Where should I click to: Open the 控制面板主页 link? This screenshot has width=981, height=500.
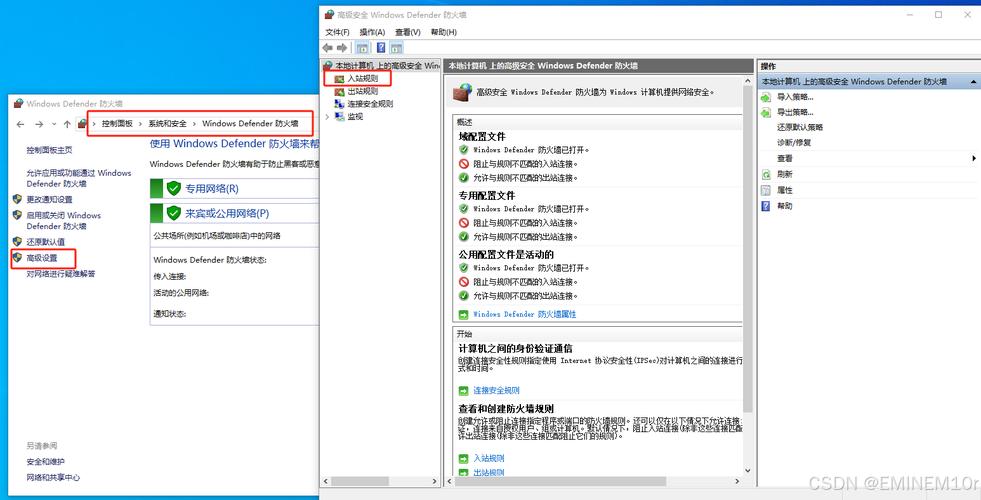tap(49, 150)
